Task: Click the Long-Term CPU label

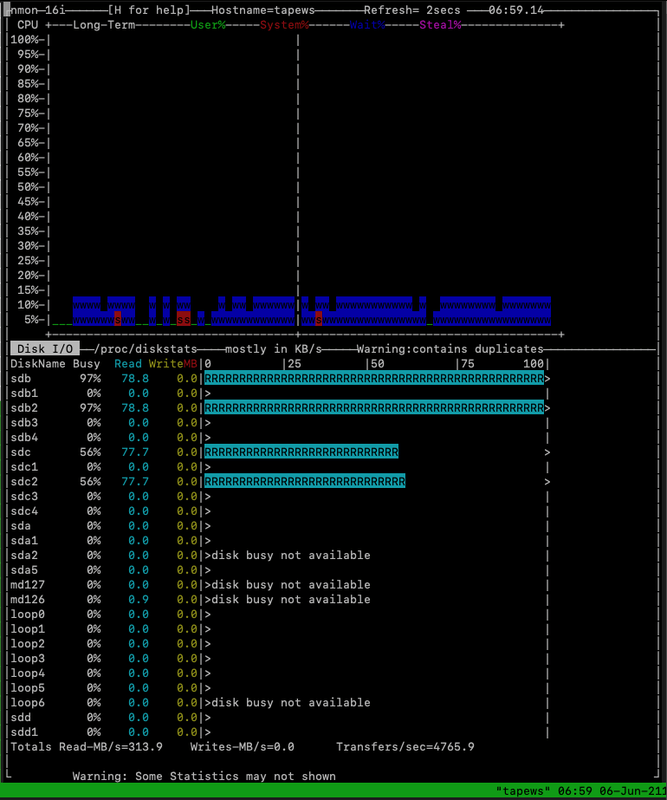Action: pos(104,25)
